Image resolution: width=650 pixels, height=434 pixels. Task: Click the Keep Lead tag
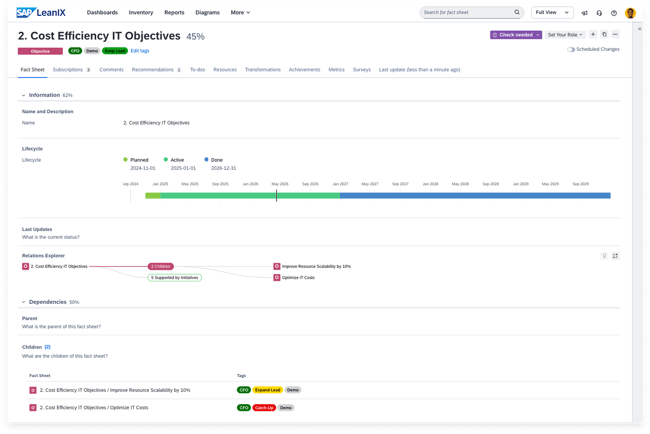tap(115, 51)
